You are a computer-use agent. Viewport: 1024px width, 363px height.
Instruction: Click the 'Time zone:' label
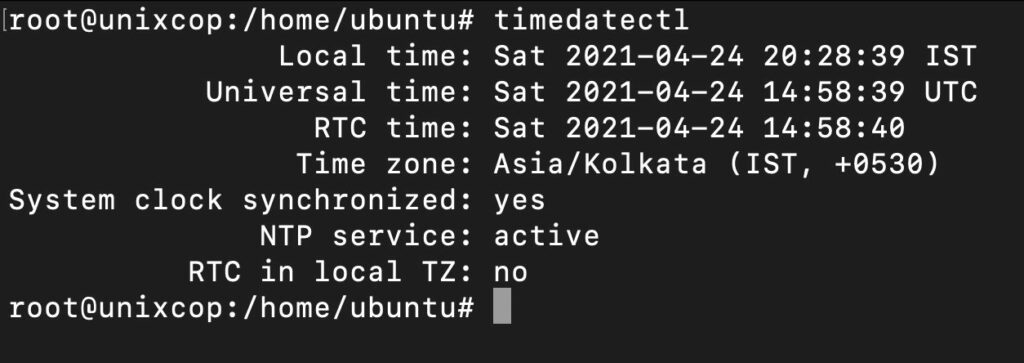pyautogui.click(x=385, y=164)
